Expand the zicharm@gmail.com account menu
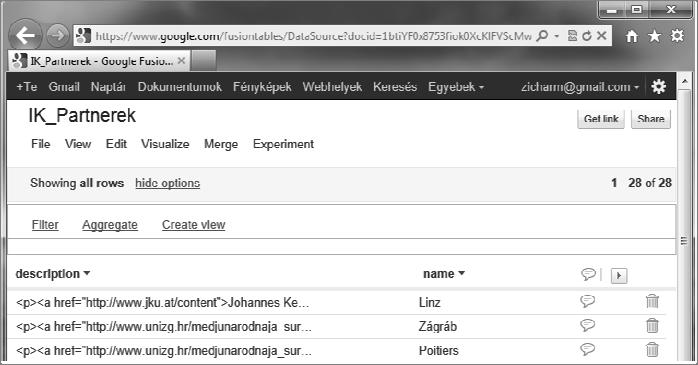698x365 pixels. pyautogui.click(x=580, y=87)
